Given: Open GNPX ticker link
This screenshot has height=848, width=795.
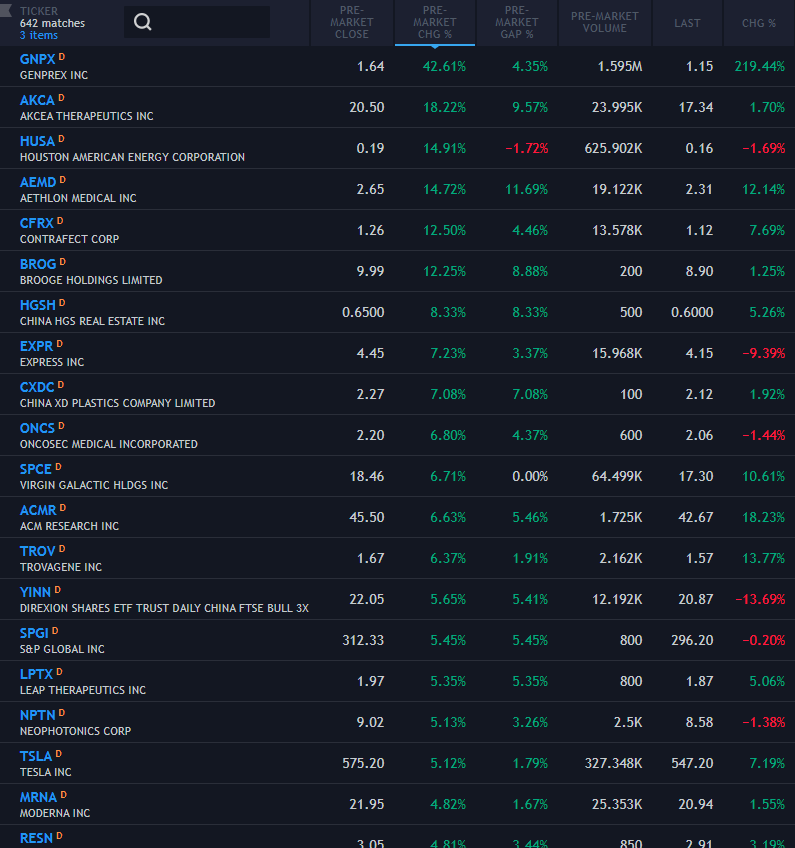Looking at the screenshot, I should click(x=37, y=59).
